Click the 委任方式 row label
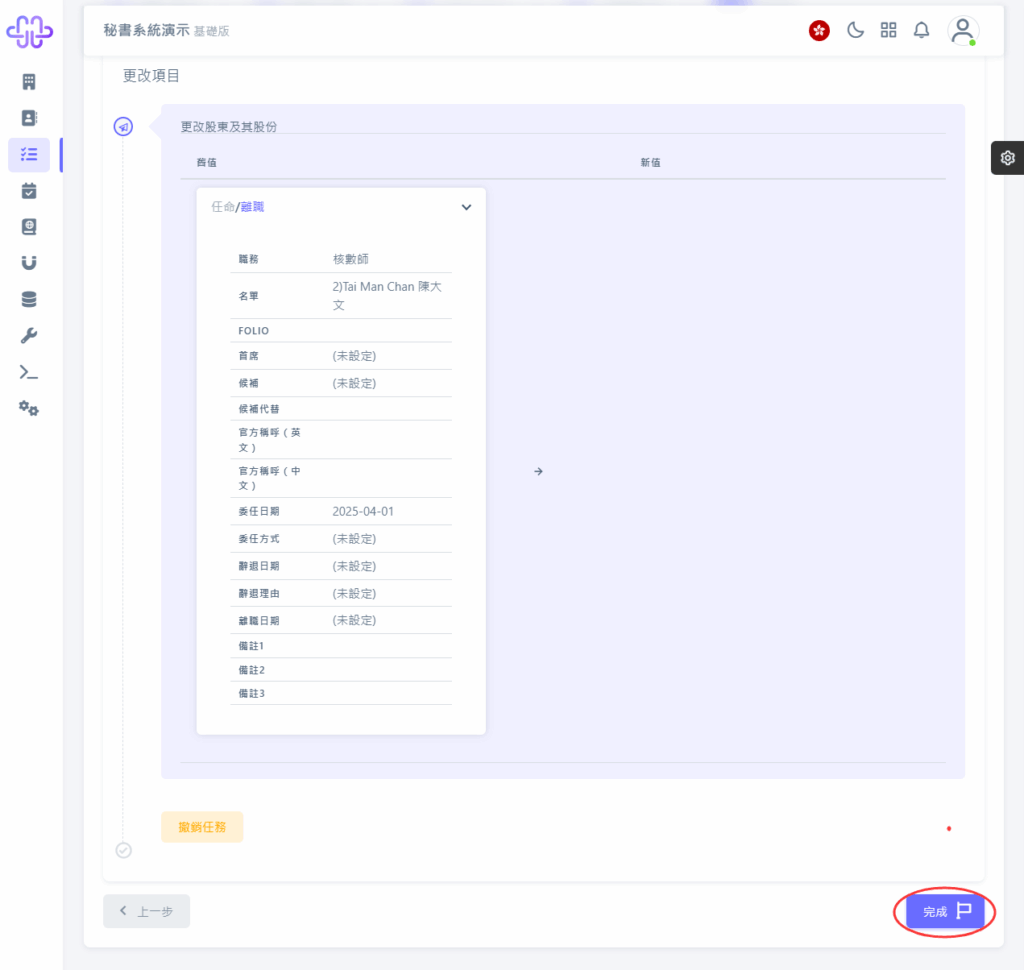Viewport: 1024px width, 970px height. [259, 539]
